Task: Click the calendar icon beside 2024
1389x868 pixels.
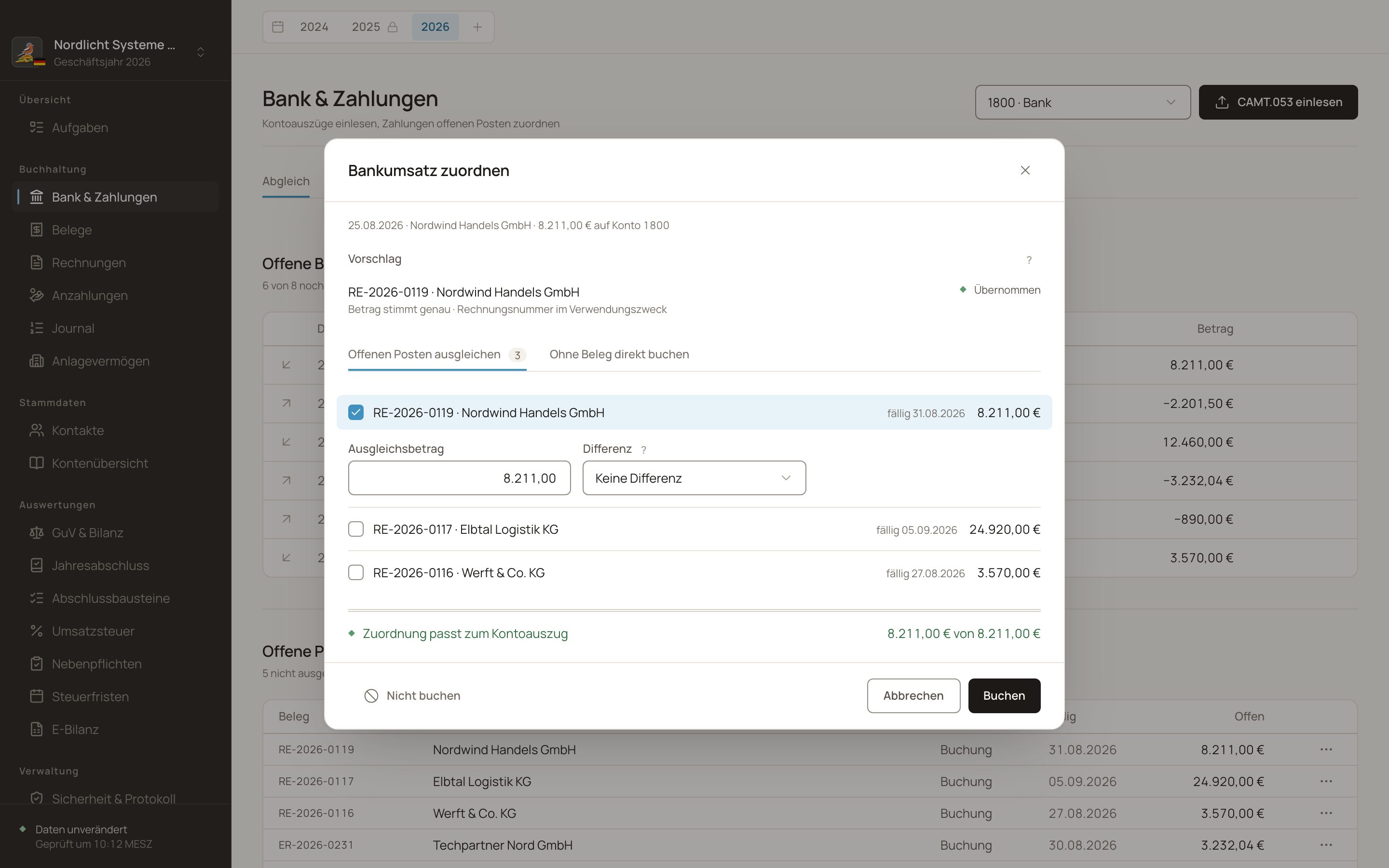Action: [x=278, y=27]
